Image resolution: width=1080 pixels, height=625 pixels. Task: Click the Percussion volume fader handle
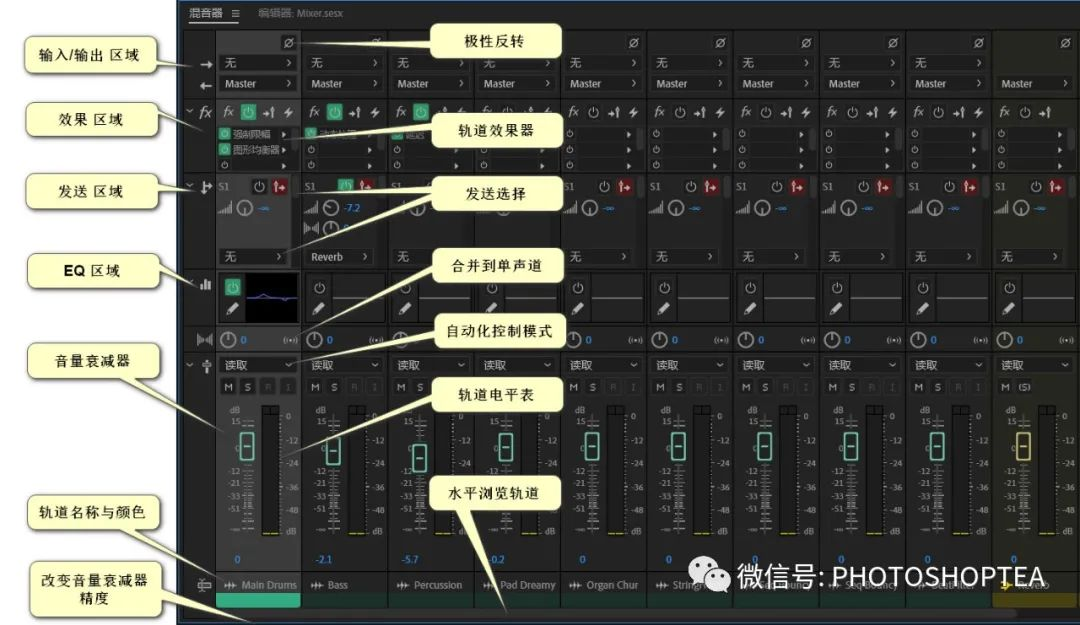coord(419,458)
